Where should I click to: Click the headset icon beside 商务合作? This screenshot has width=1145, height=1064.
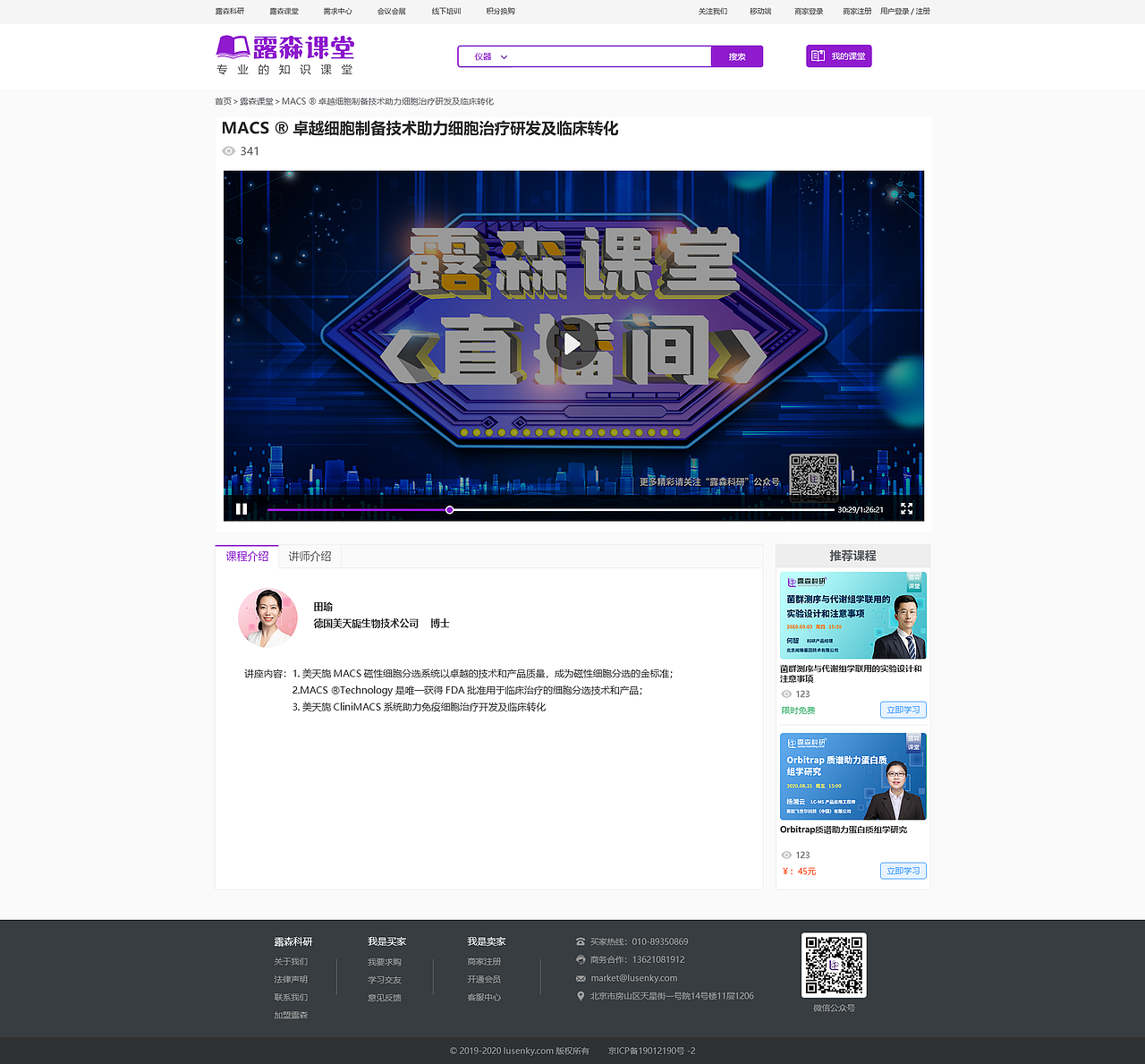(x=581, y=959)
